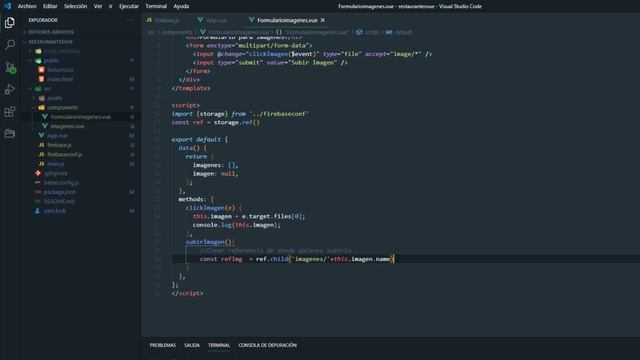This screenshot has width=640, height=360.
Task: Click the script breadcrumb segment
Action: pyautogui.click(x=372, y=32)
